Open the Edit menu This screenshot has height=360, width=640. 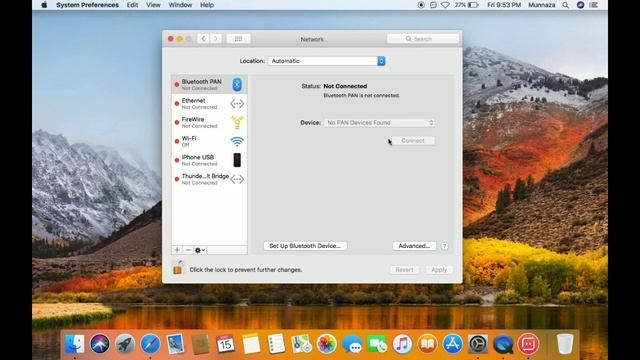[x=132, y=5]
